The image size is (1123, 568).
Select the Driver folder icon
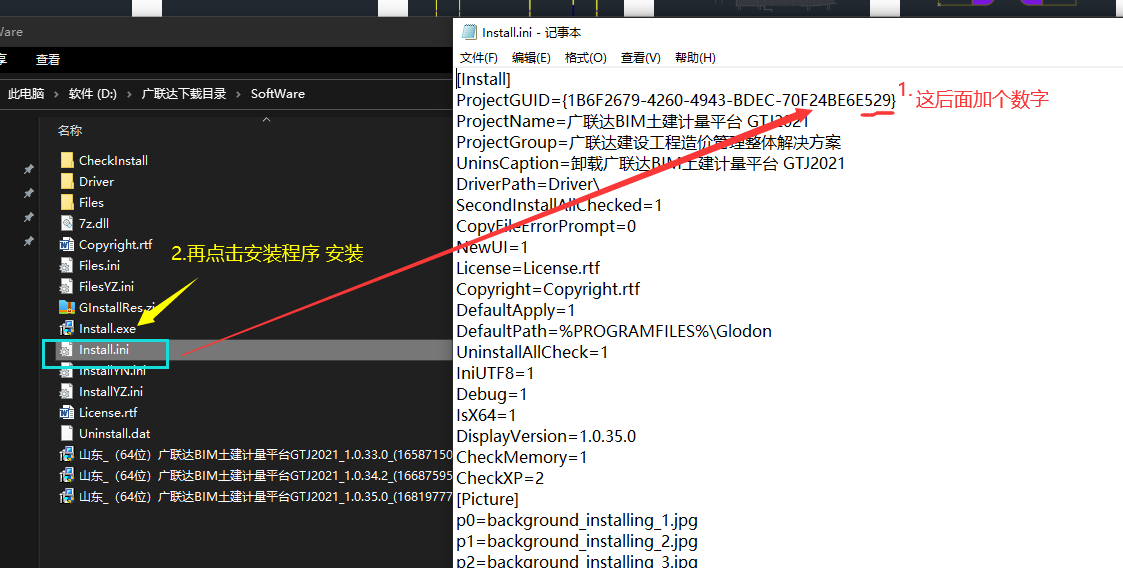[67, 181]
